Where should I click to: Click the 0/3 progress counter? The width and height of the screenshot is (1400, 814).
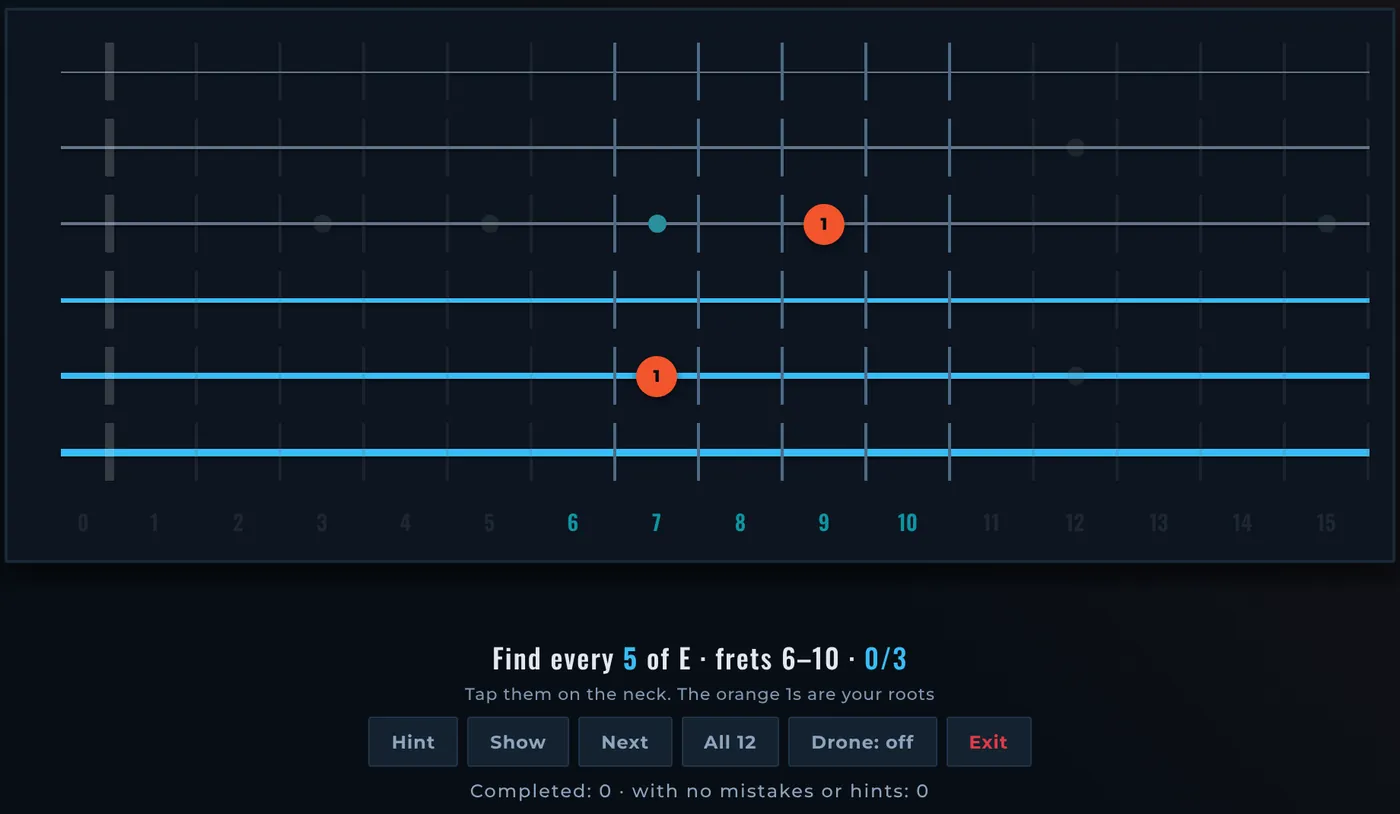(886, 659)
